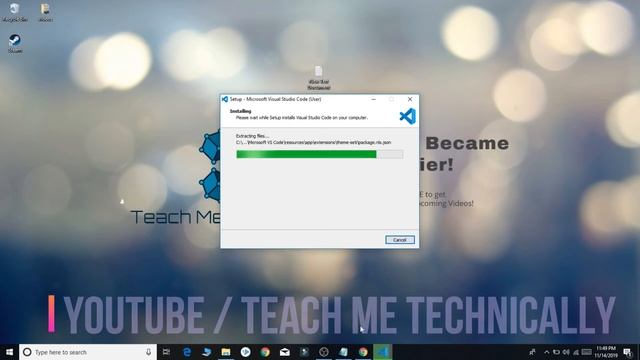Click the "Type here to search" box
Screen dimensions: 640x360
[88, 352]
